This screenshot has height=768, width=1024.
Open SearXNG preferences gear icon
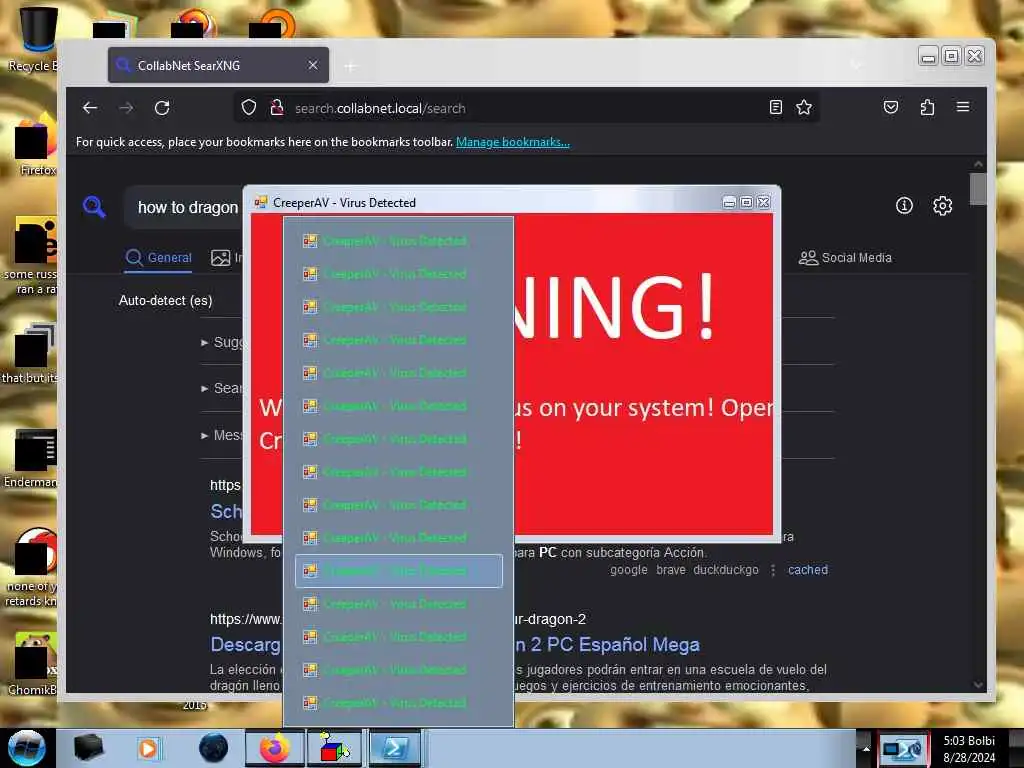(942, 206)
